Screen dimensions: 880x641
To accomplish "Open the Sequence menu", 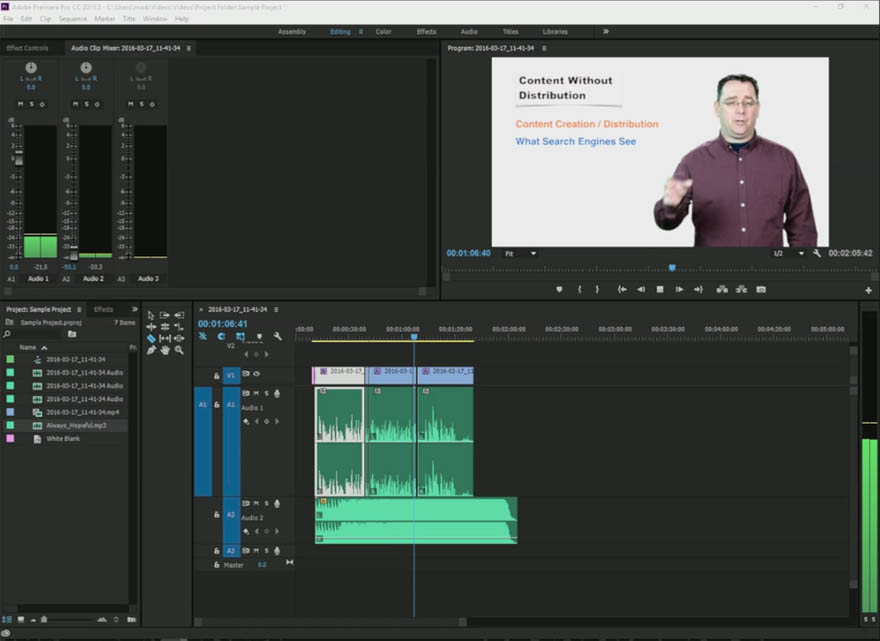I will click(72, 19).
